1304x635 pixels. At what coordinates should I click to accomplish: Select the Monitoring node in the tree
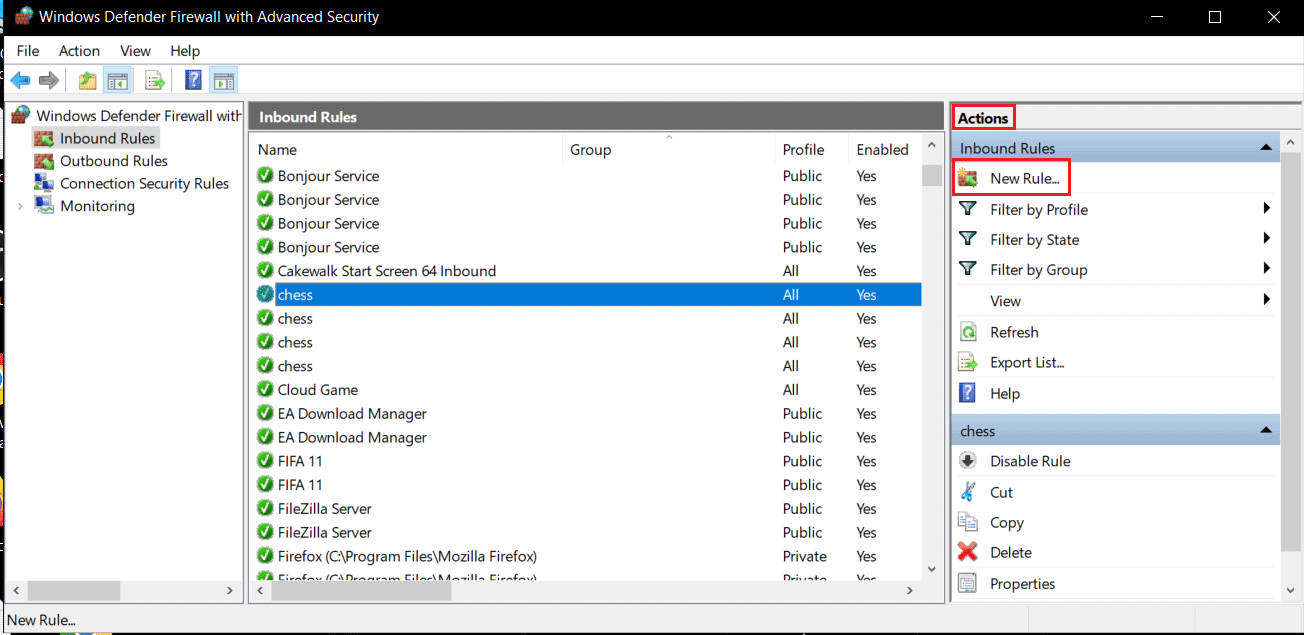[97, 206]
